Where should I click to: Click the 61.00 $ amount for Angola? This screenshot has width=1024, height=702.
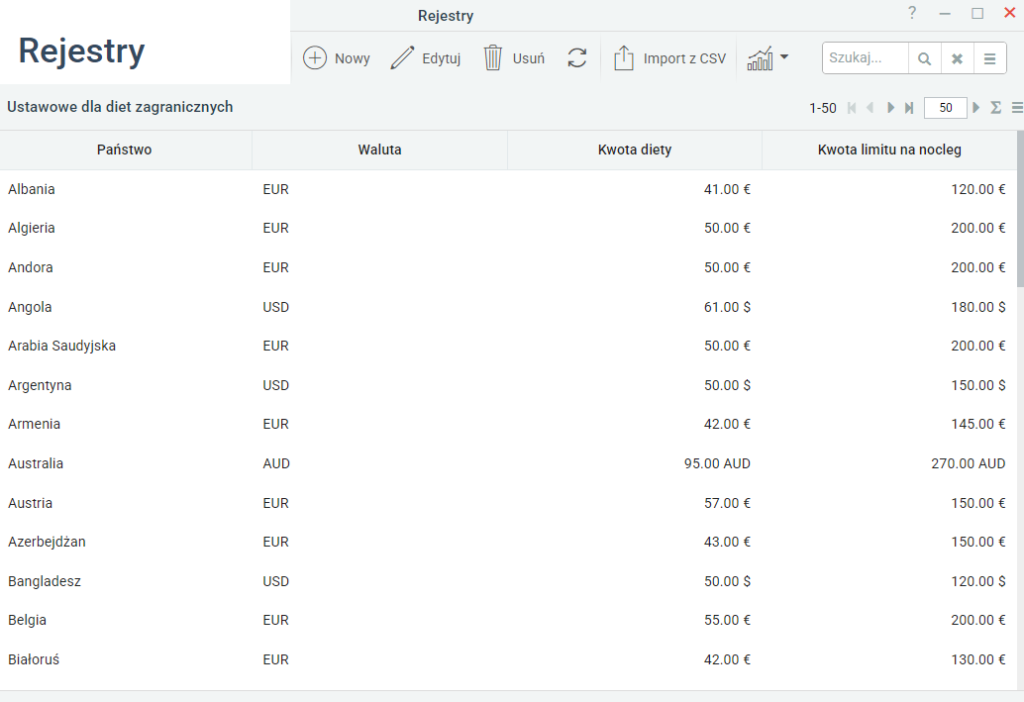[727, 307]
